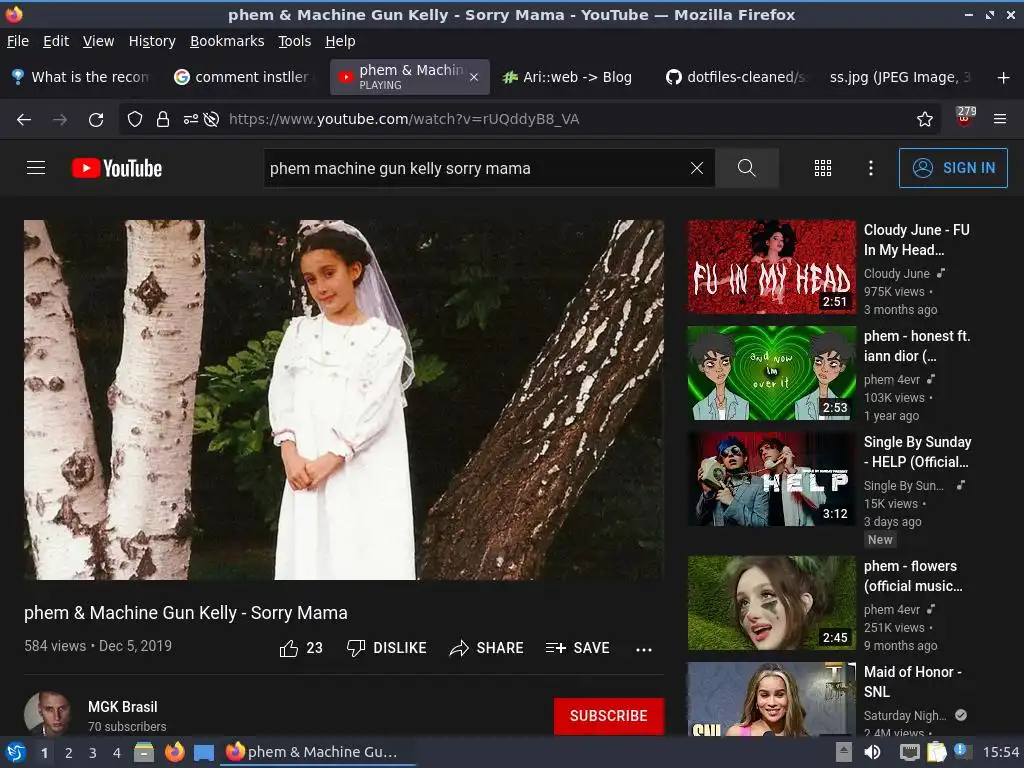Switch to workspace 3 on taskbar

[x=93, y=753]
